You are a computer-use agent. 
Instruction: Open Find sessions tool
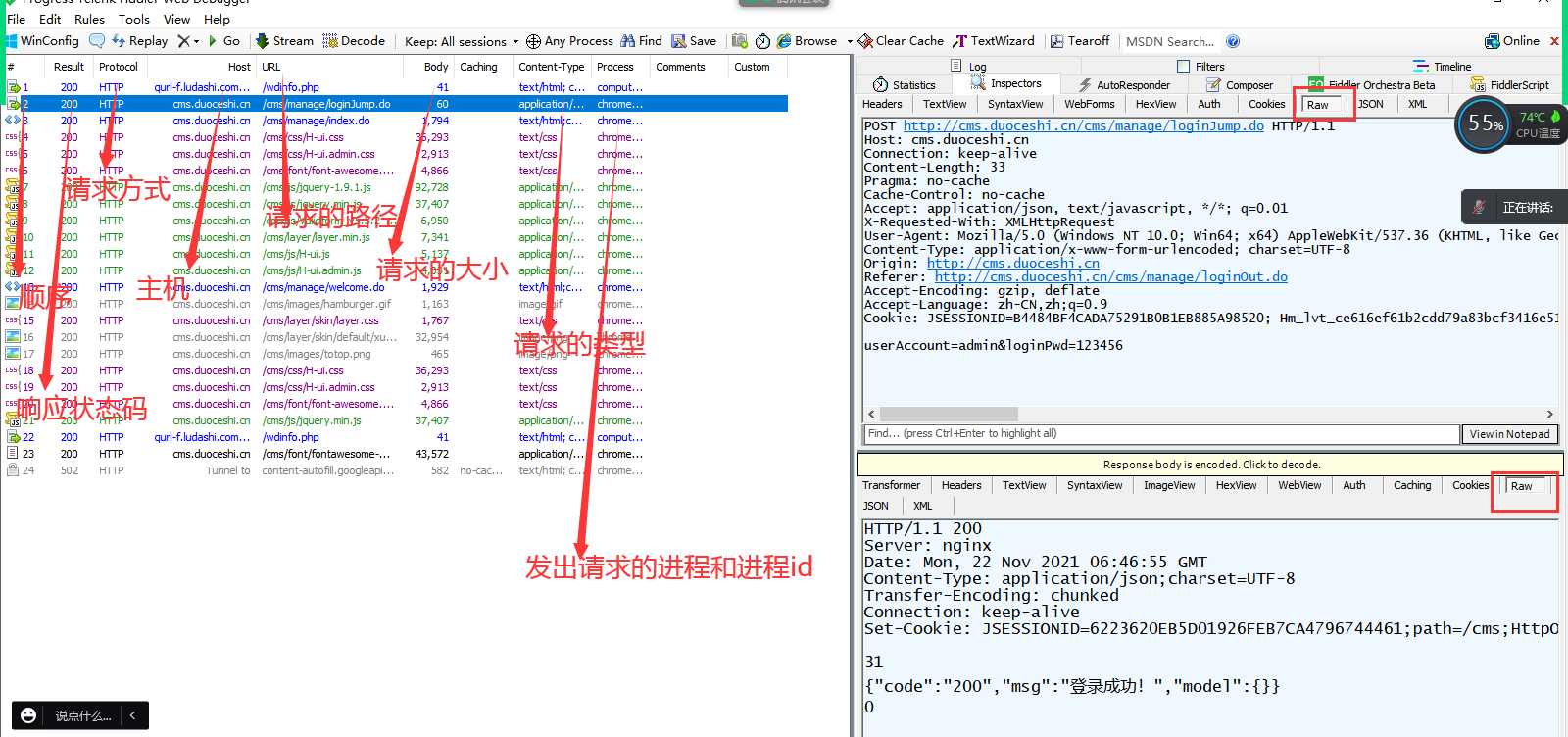(x=642, y=41)
